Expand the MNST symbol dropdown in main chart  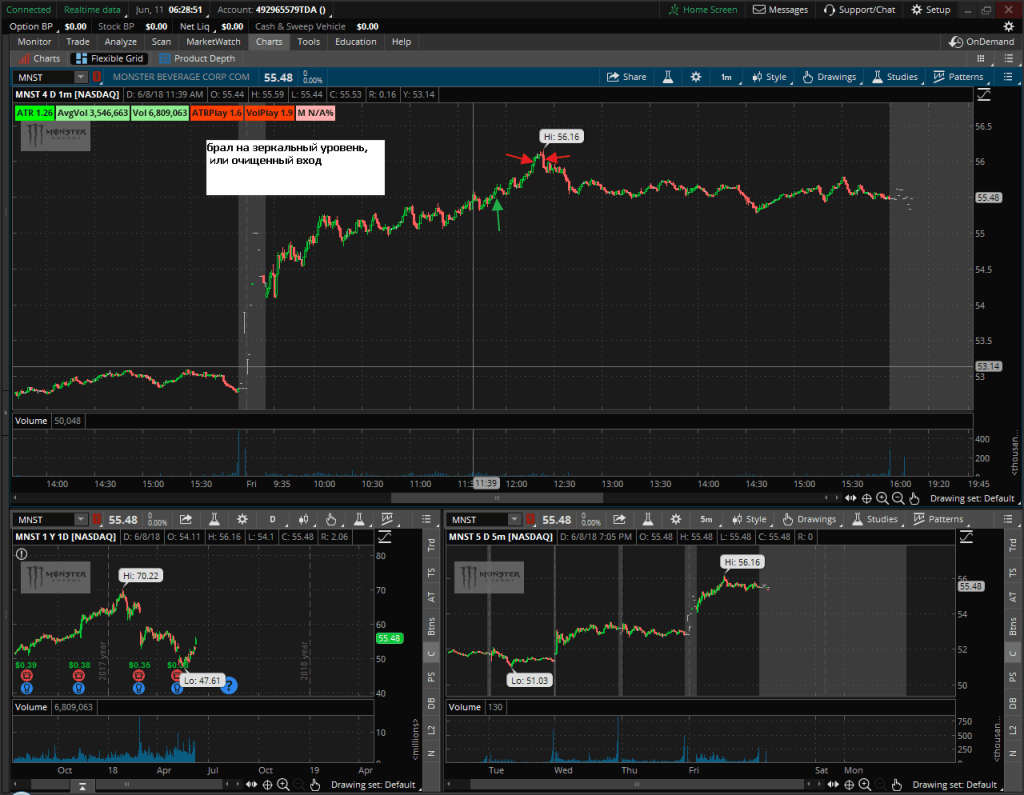click(x=80, y=77)
